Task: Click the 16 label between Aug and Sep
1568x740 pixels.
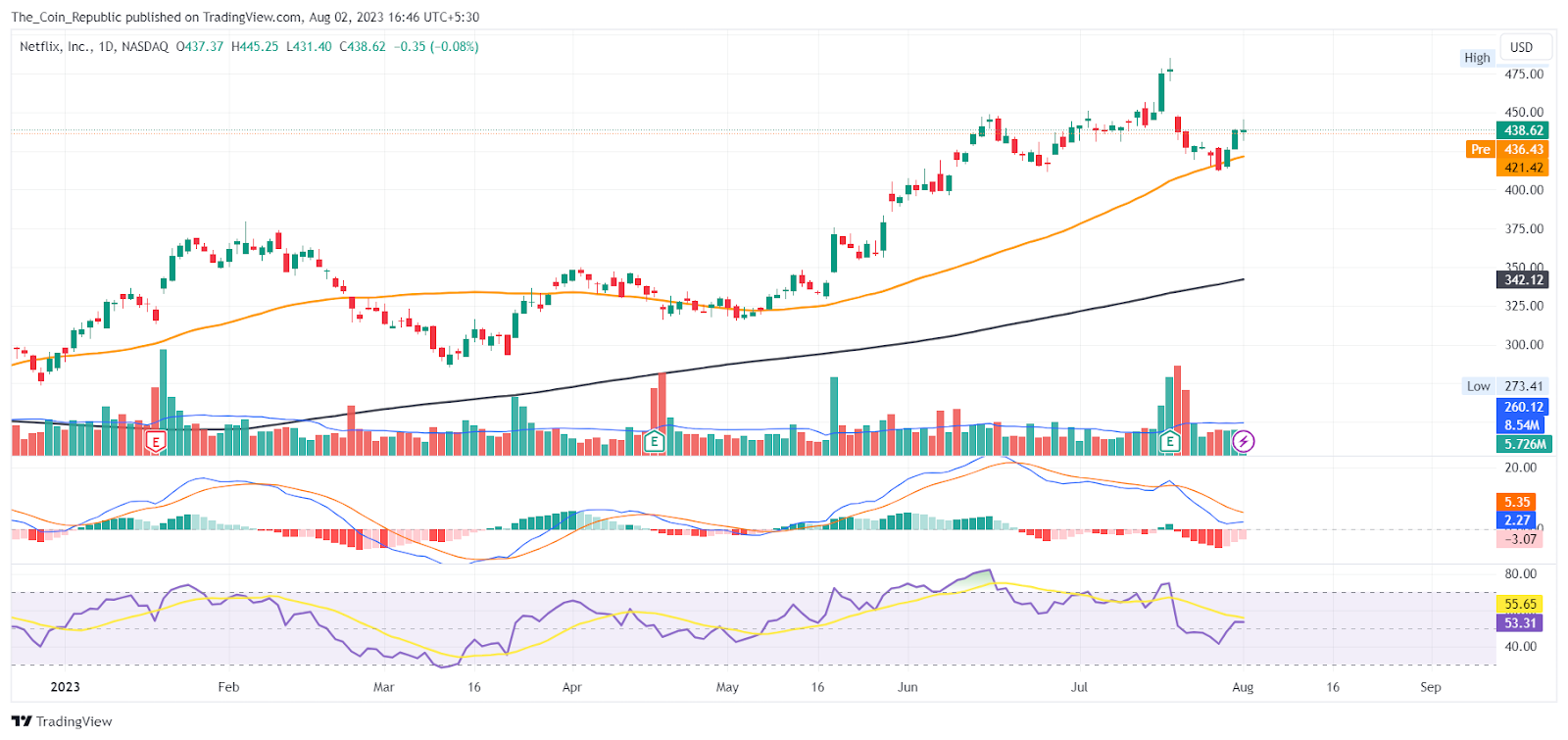Action: tap(1333, 687)
